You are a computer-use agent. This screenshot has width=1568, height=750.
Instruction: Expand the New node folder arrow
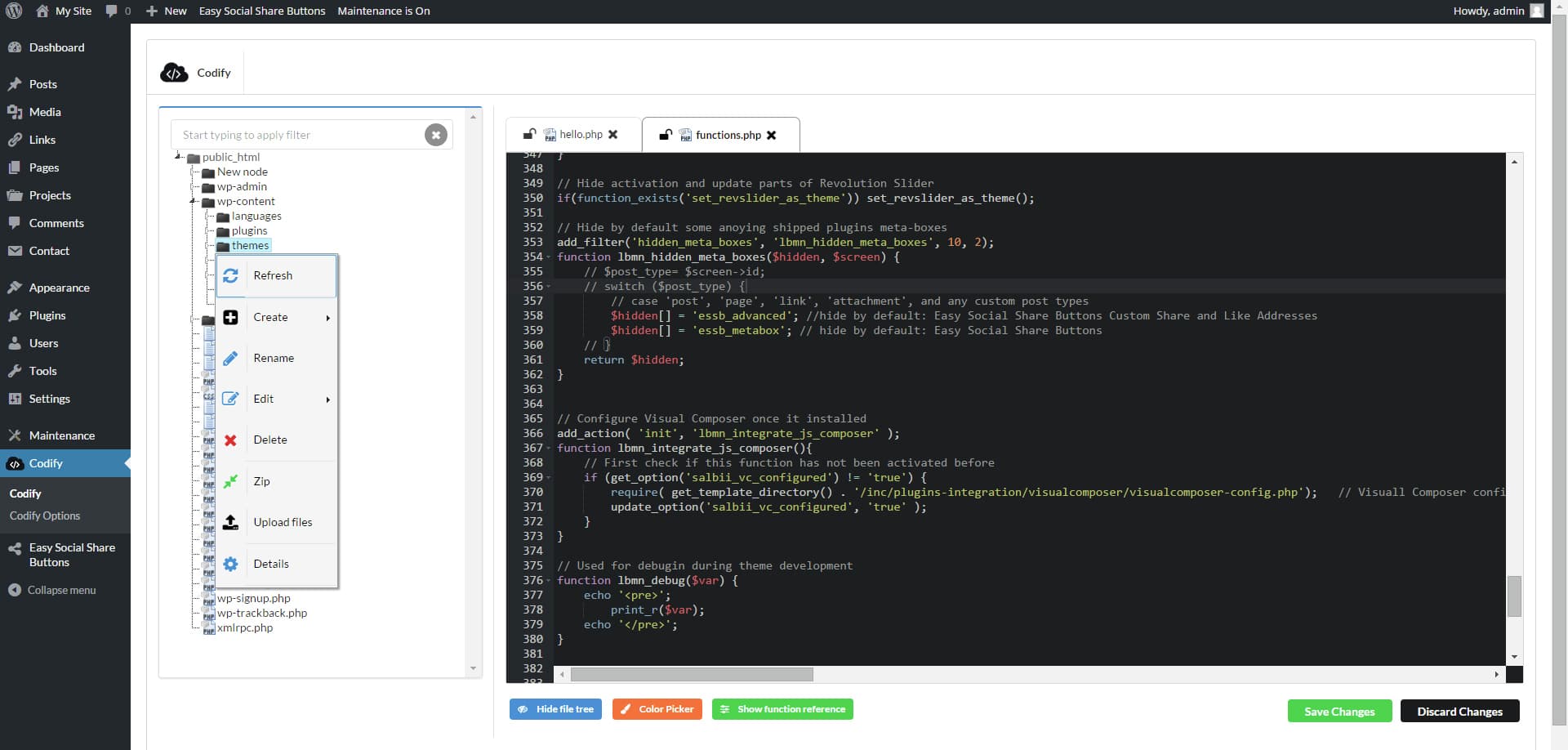(194, 172)
